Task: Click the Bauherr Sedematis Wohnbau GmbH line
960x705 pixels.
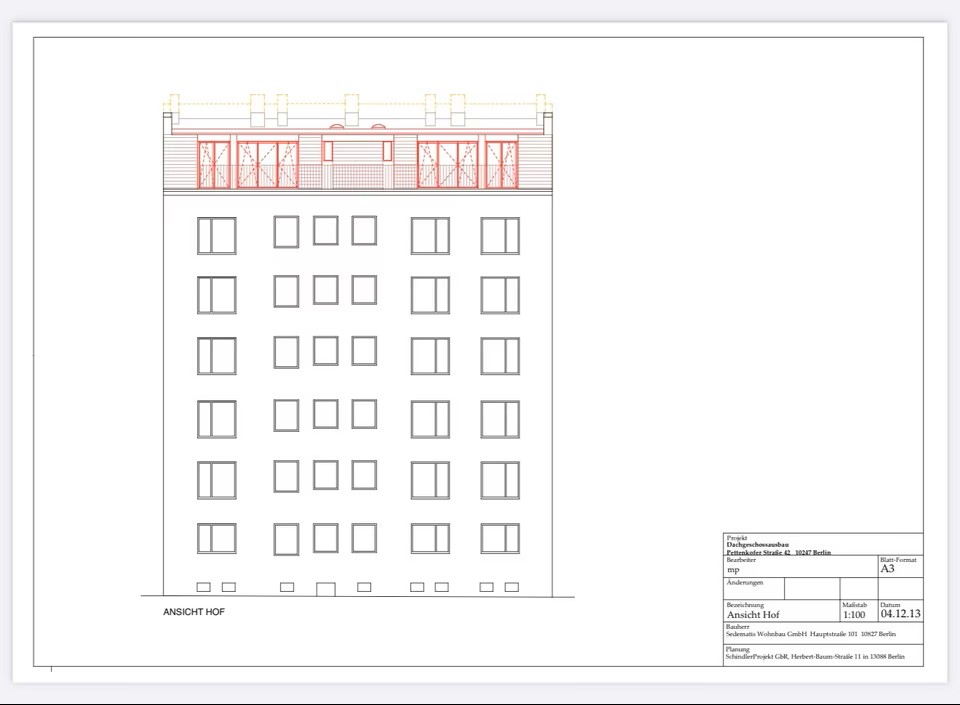Action: [x=810, y=635]
